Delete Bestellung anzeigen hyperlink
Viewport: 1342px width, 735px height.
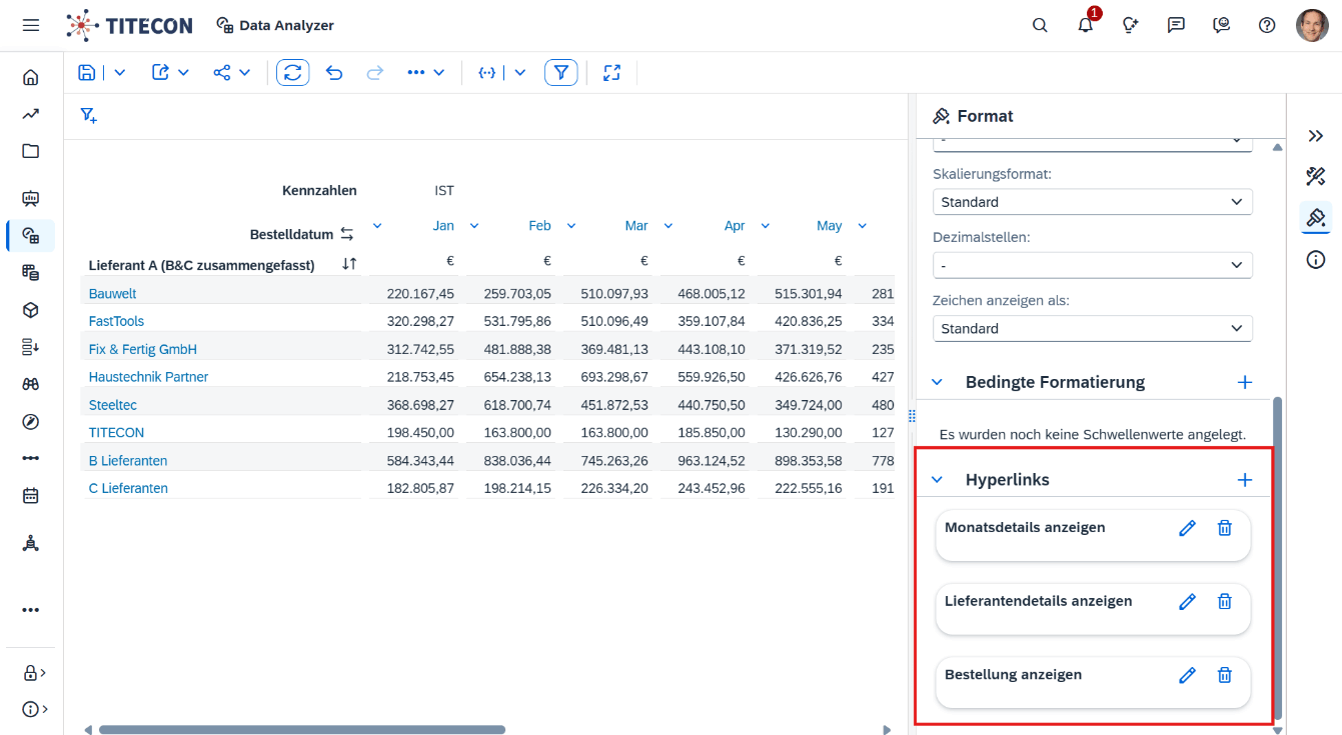coord(1224,675)
